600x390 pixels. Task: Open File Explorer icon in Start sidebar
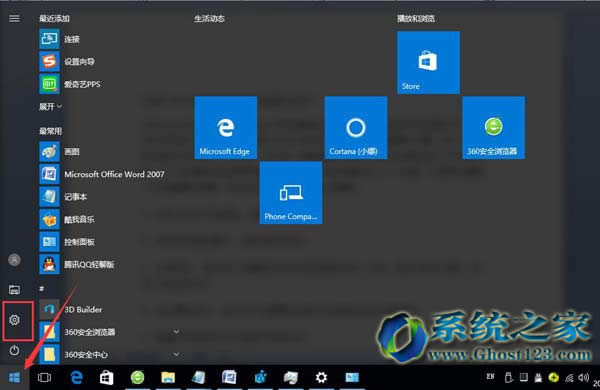[x=15, y=290]
